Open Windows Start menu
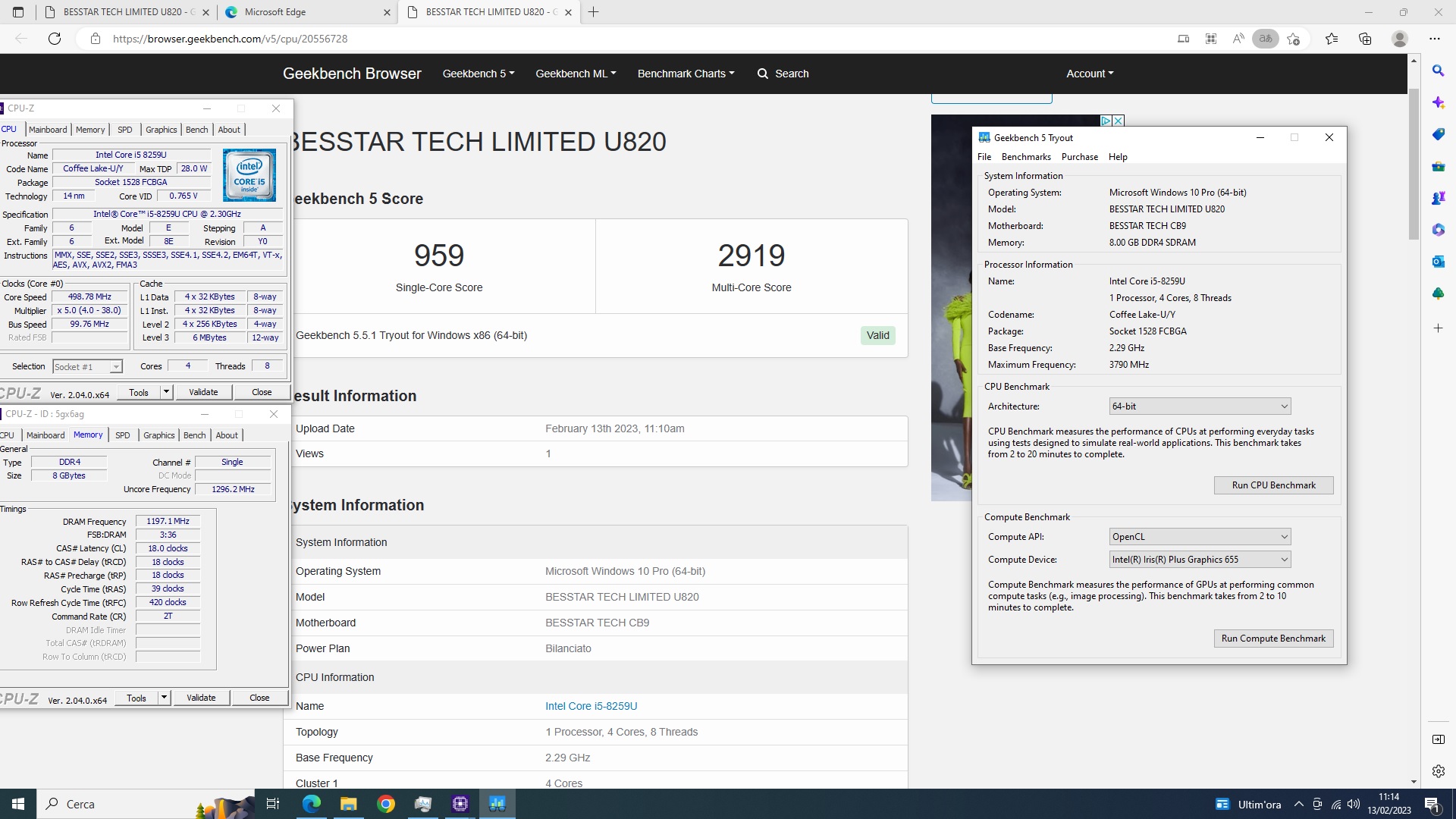 18,804
